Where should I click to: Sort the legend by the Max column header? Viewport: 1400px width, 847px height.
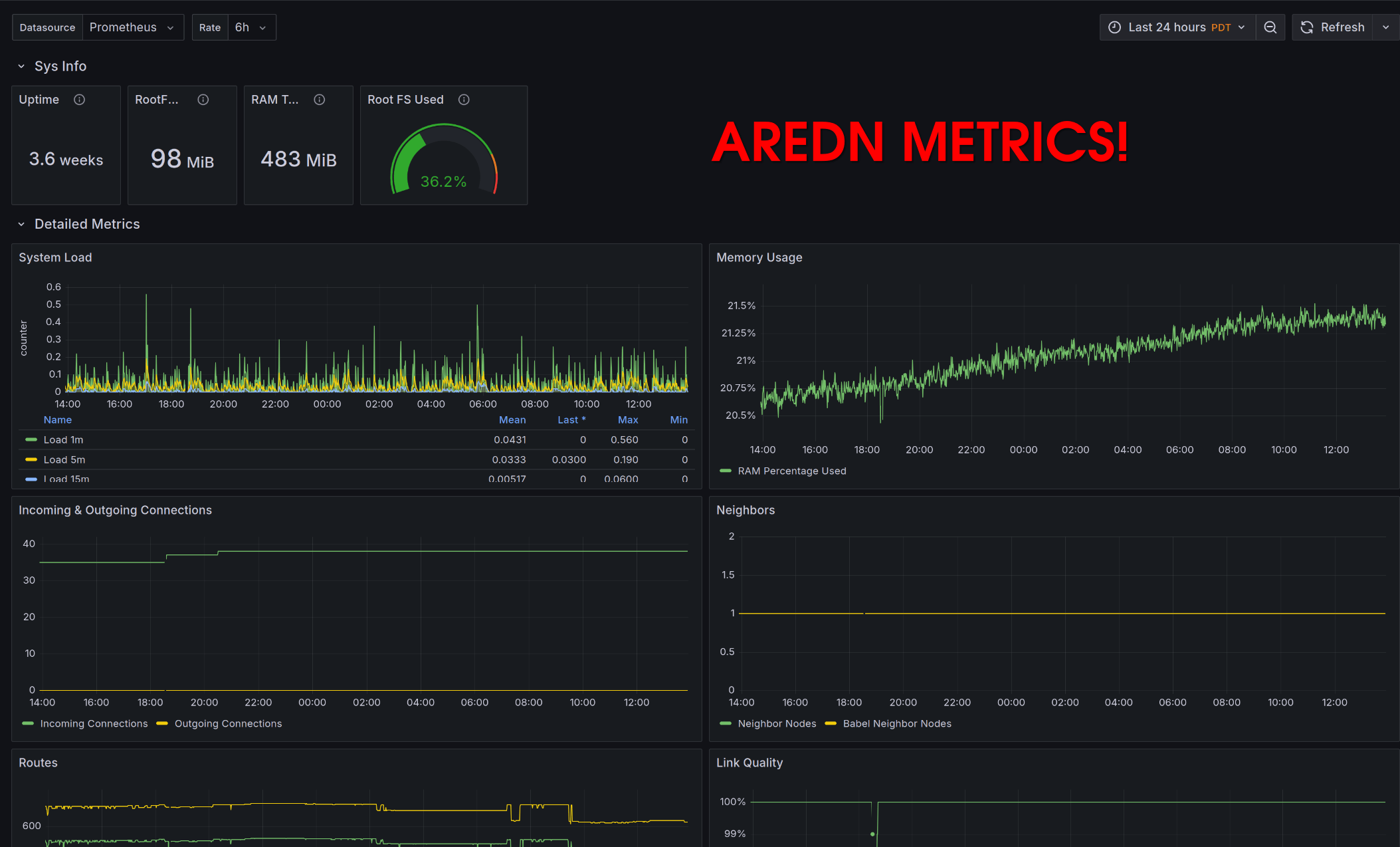pos(627,420)
